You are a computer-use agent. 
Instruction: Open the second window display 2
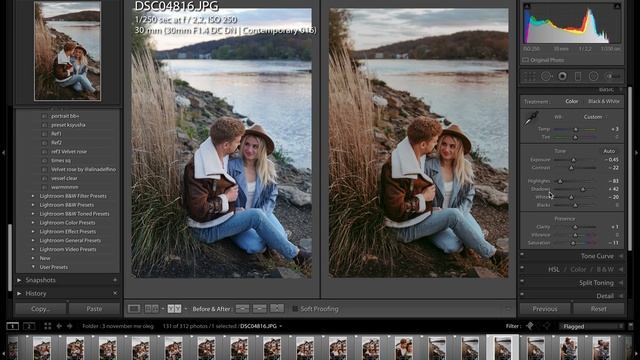click(x=29, y=326)
